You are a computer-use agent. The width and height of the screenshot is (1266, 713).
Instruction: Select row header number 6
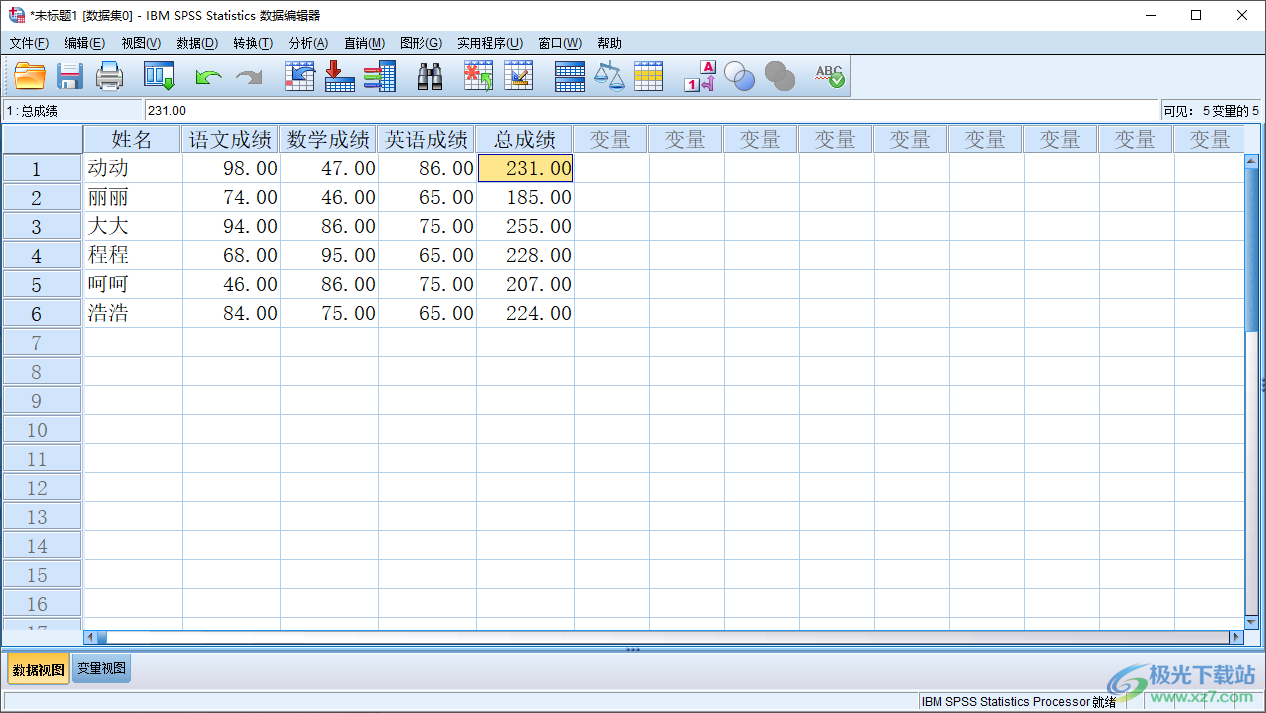pos(42,314)
